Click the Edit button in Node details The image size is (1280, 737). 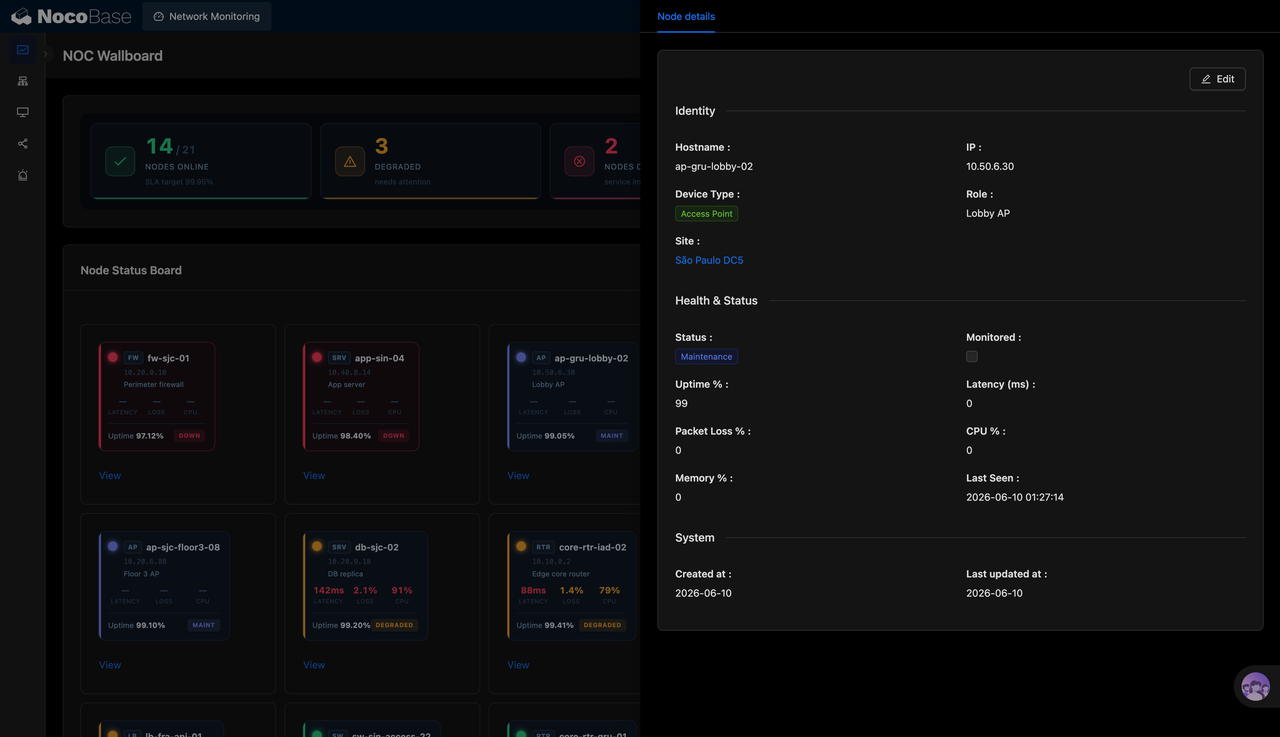(1217, 79)
